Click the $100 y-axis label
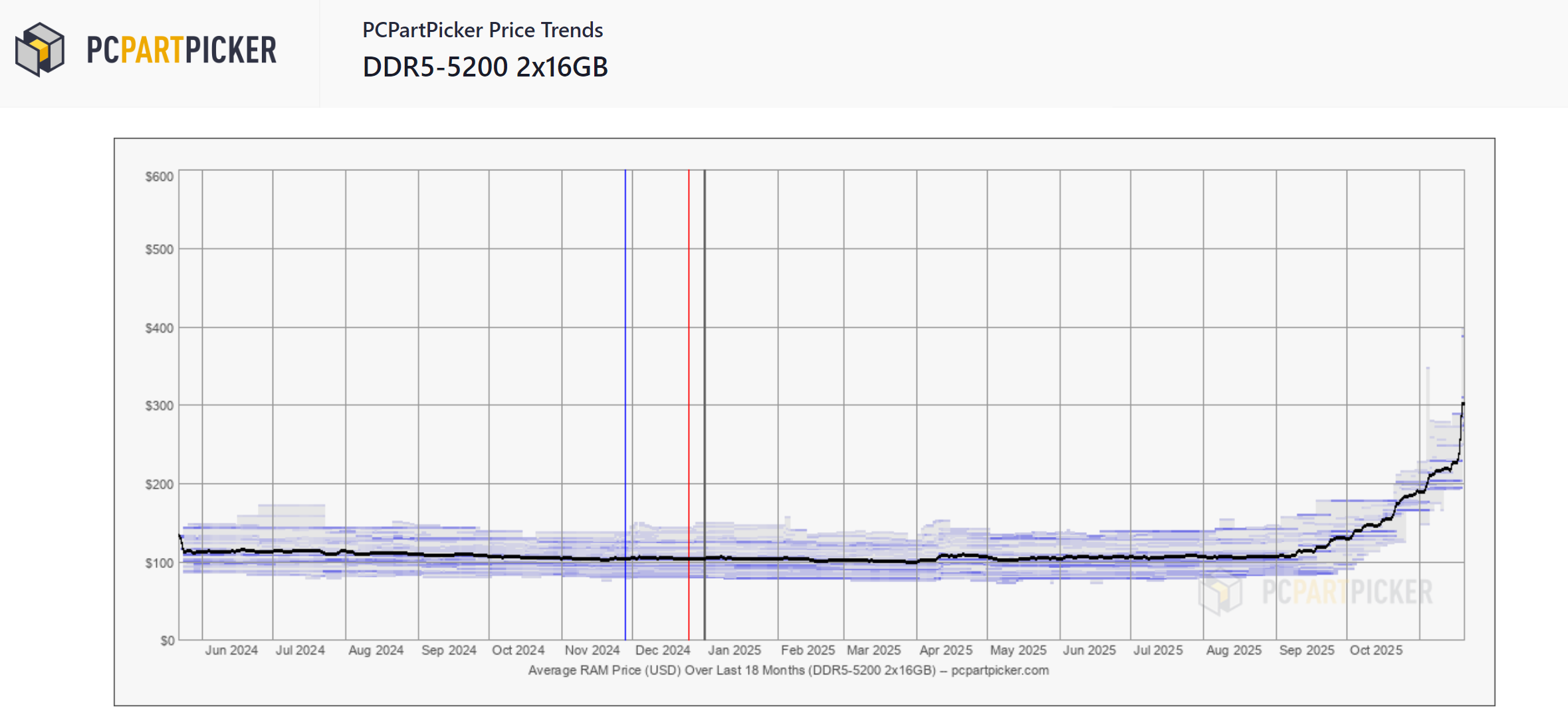 pyautogui.click(x=160, y=563)
